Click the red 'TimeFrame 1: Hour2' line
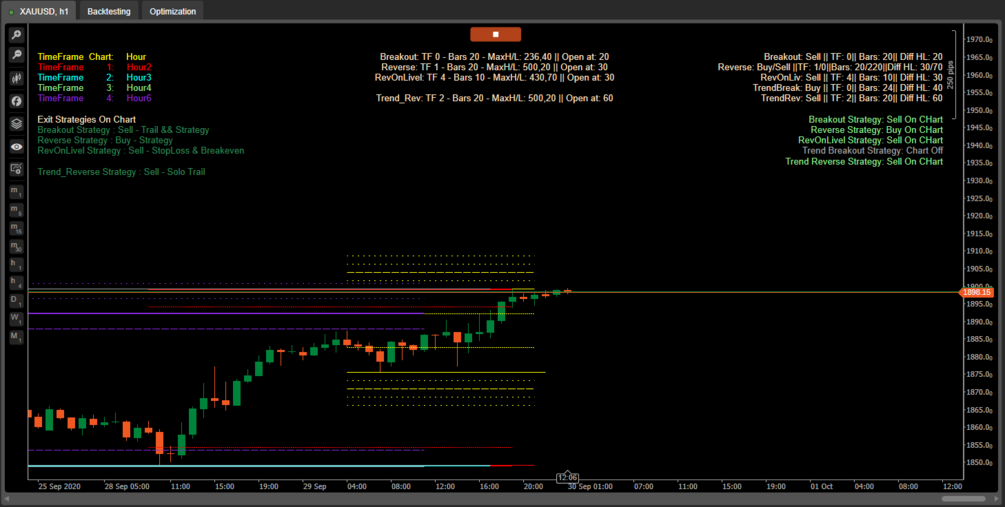 click(94, 67)
